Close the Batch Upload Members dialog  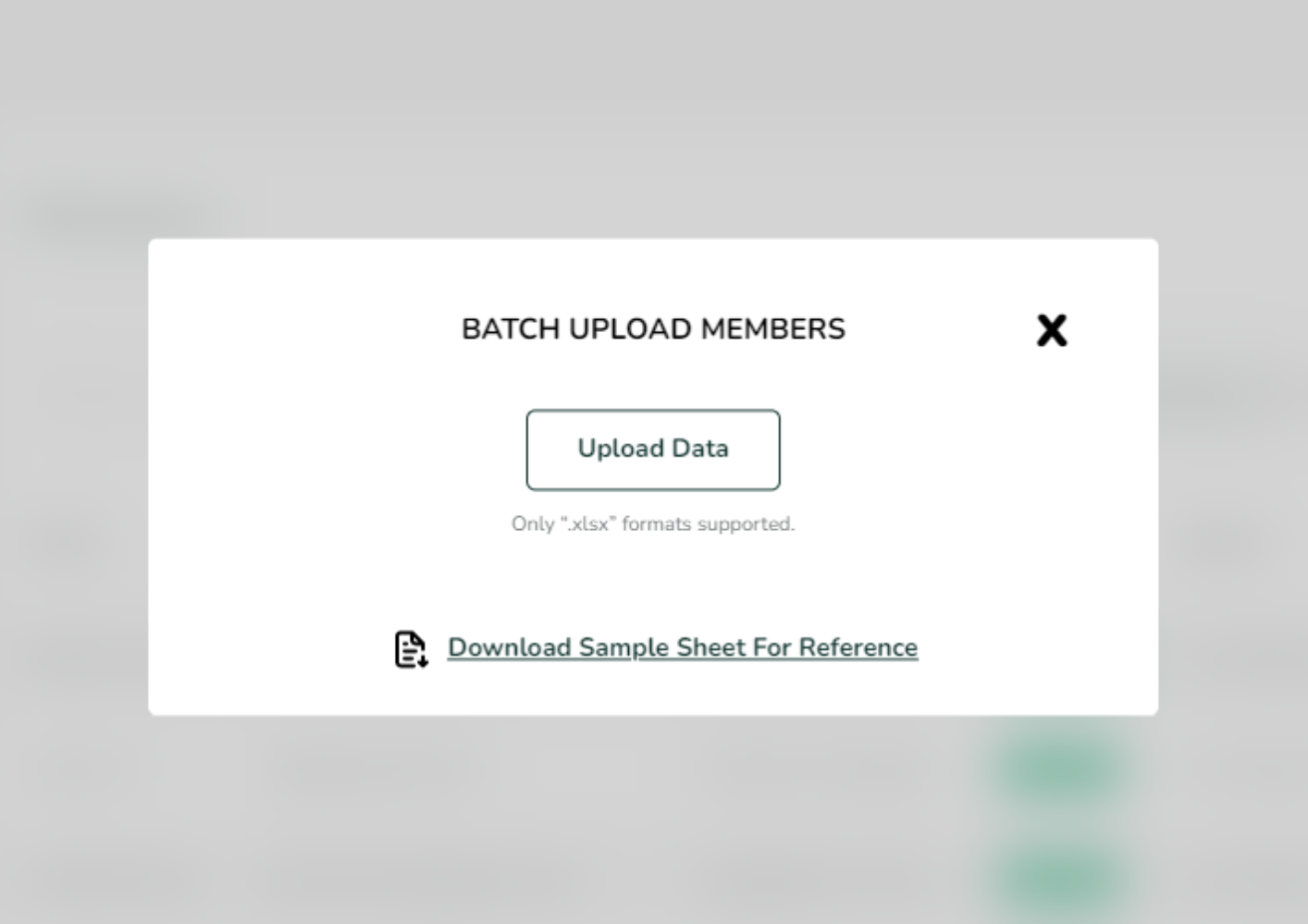tap(1052, 330)
